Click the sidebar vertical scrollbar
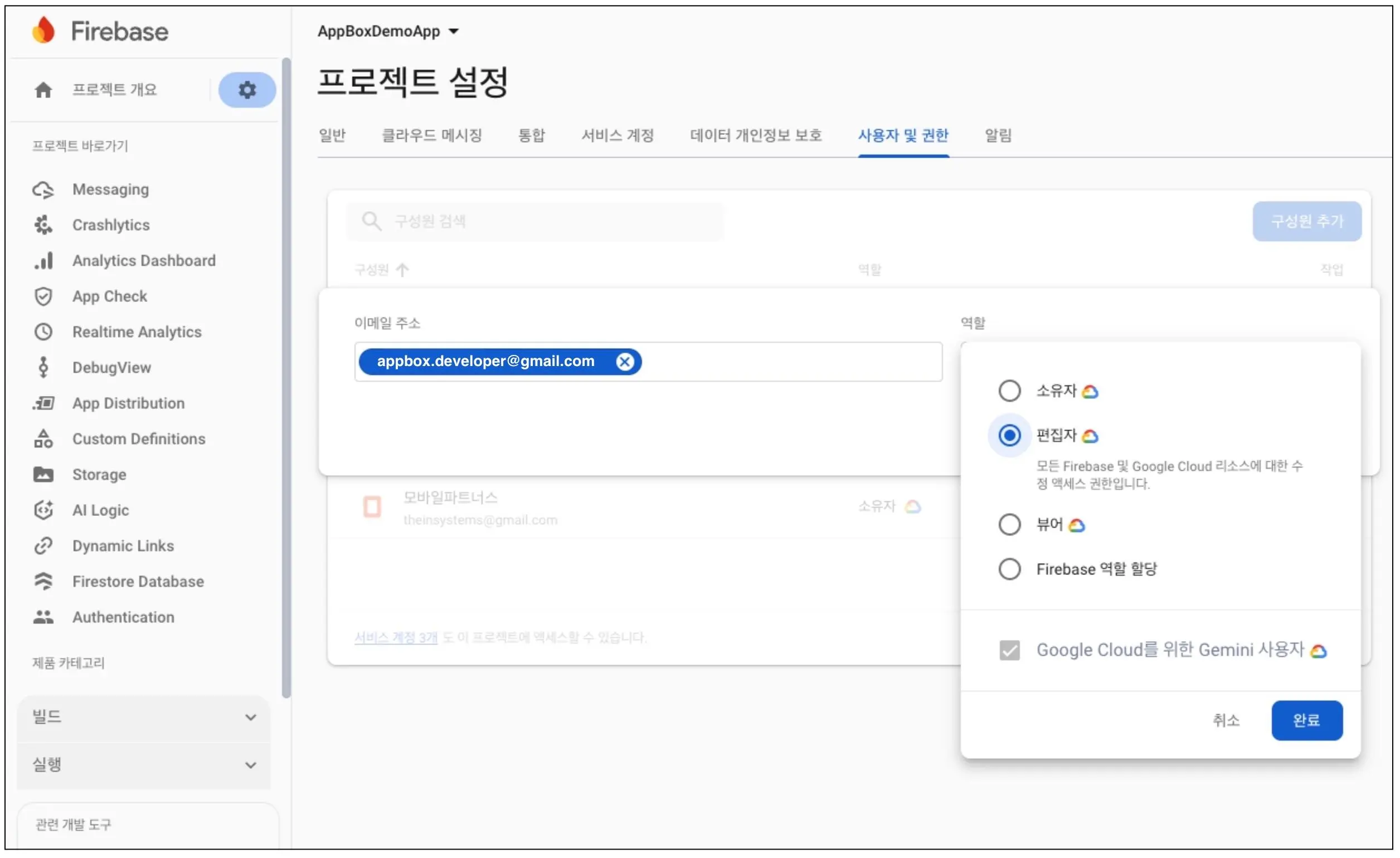This screenshot has height=858, width=1400. (x=286, y=378)
